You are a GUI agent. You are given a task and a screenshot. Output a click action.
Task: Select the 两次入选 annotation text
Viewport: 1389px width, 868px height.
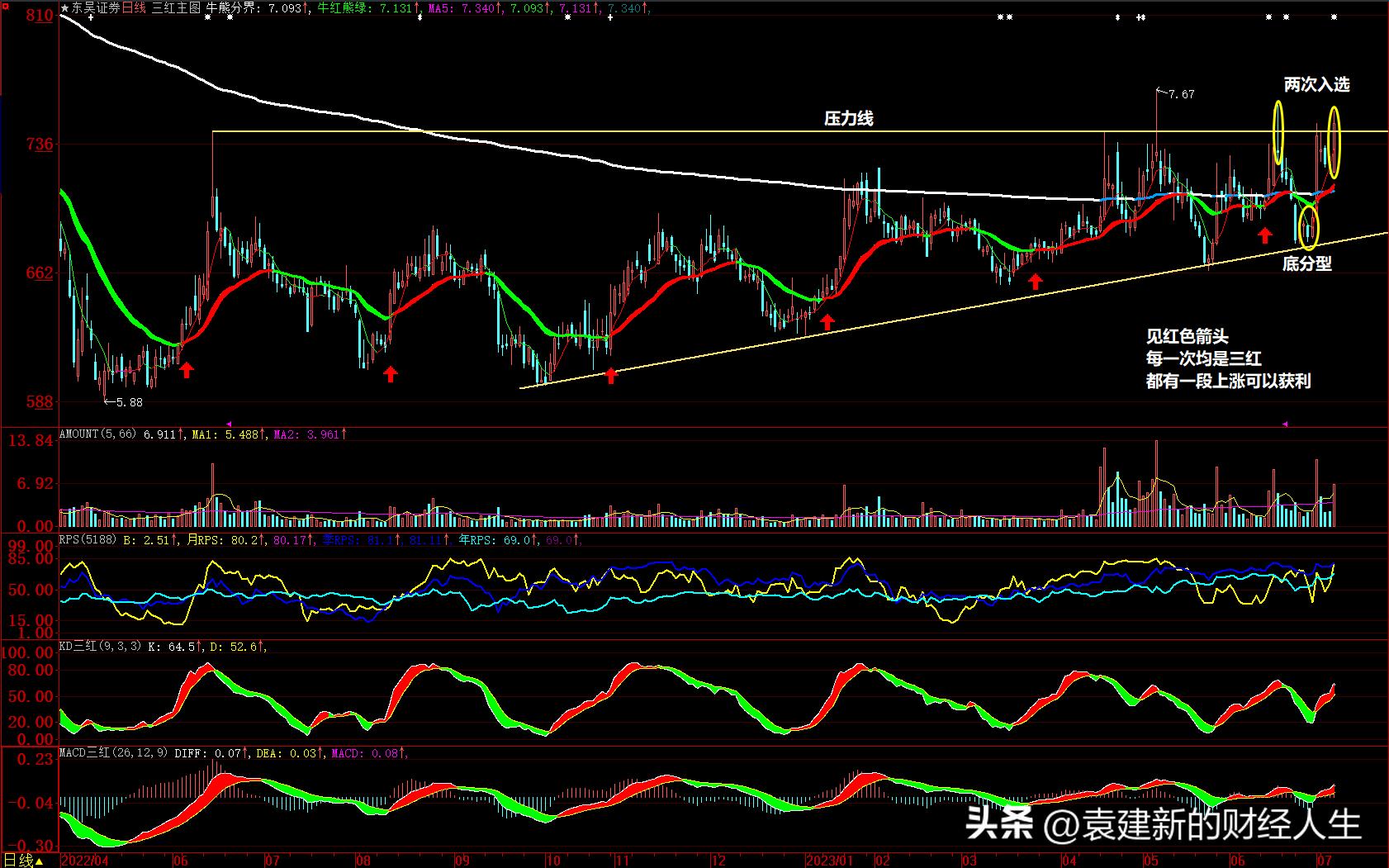pyautogui.click(x=1316, y=84)
